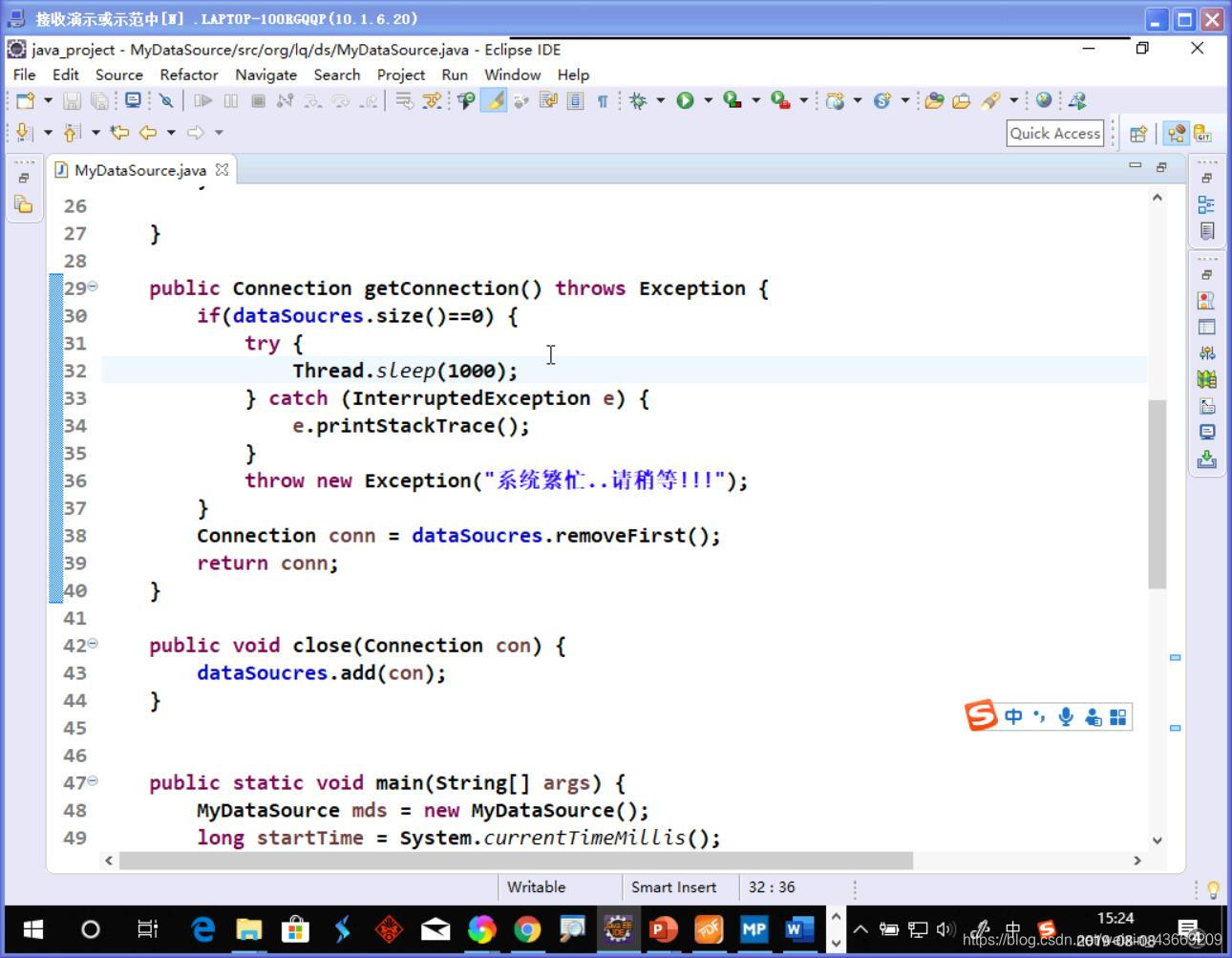Click the Quick Access search field

click(x=1055, y=134)
